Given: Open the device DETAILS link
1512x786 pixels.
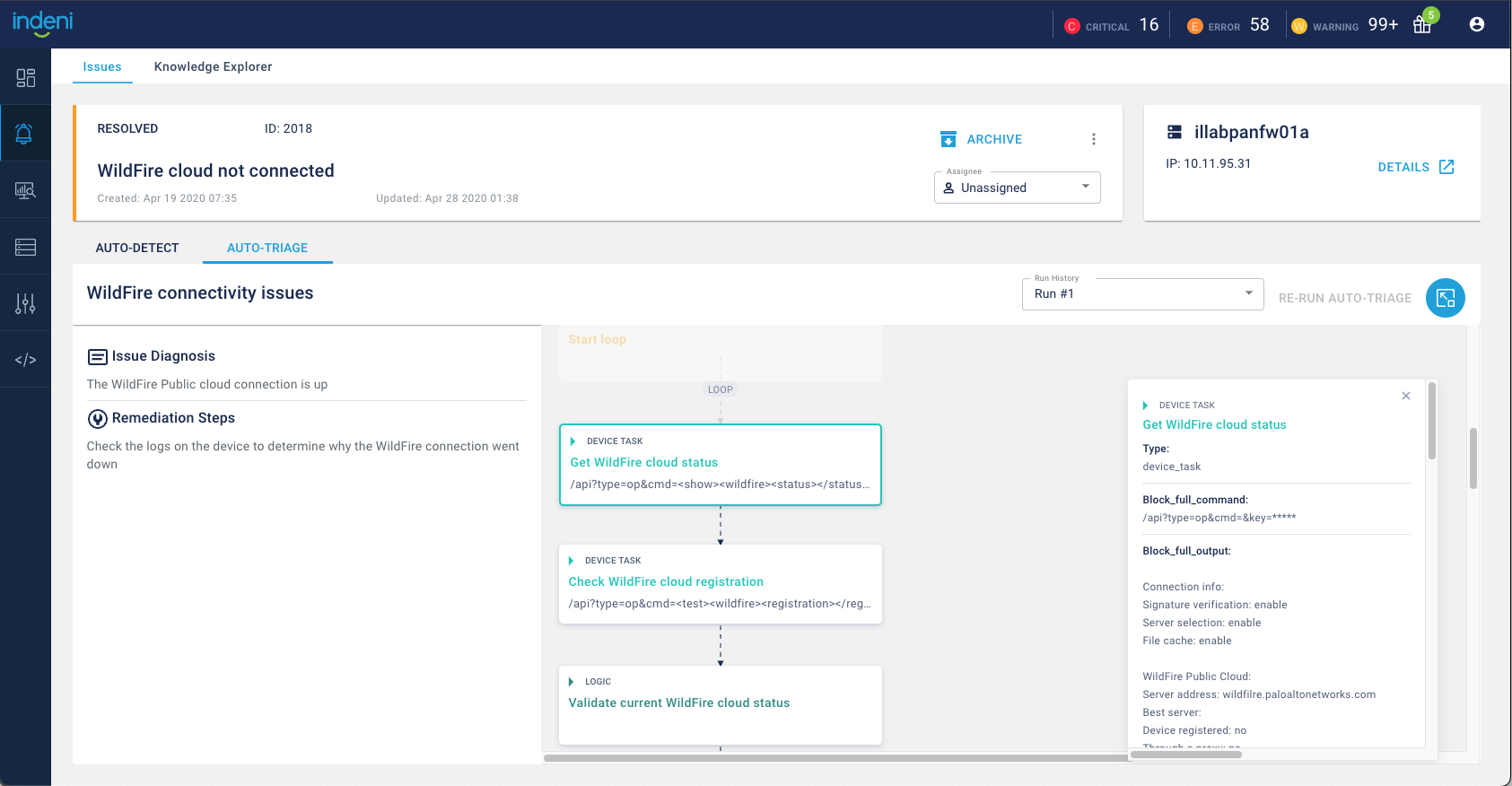Looking at the screenshot, I should (x=1403, y=167).
